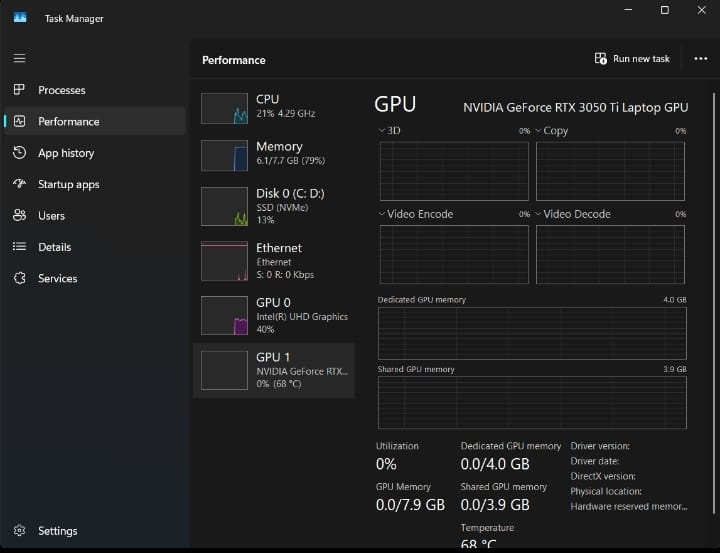The image size is (720, 553).
Task: Select the CPU usage mini graph
Action: (x=224, y=108)
